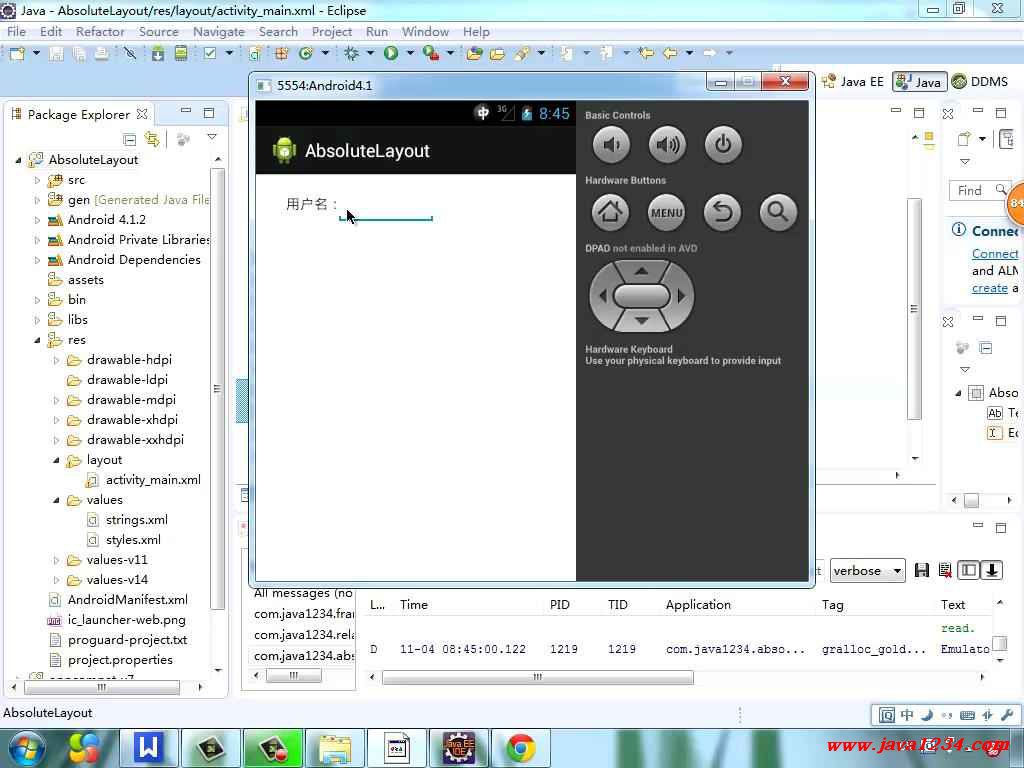Click the AbsoluteLayout app launcher icon
Image resolution: width=1024 pixels, height=768 pixels.
pyautogui.click(x=284, y=150)
